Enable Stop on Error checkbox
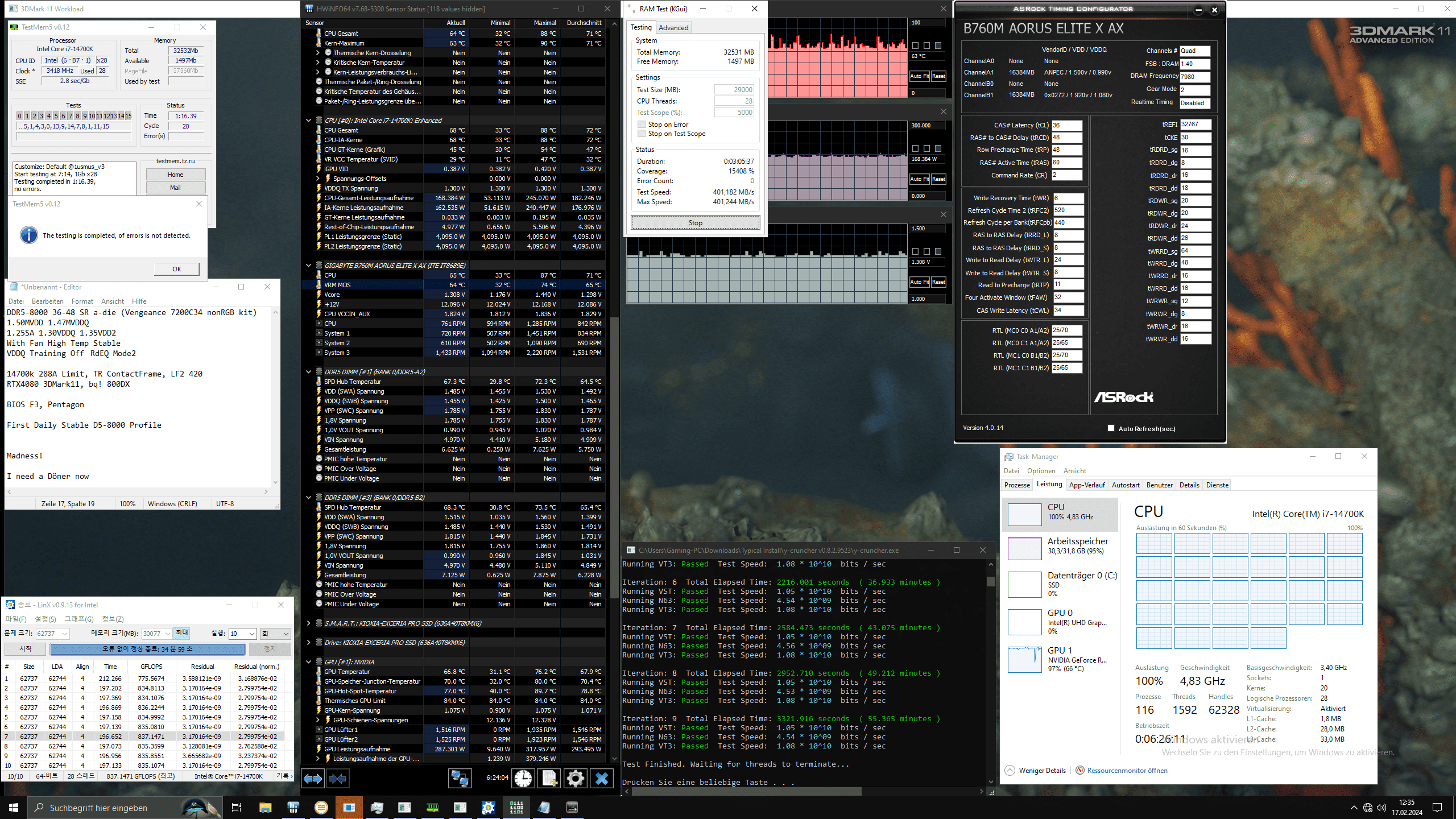The height and width of the screenshot is (819, 1456). 642,125
